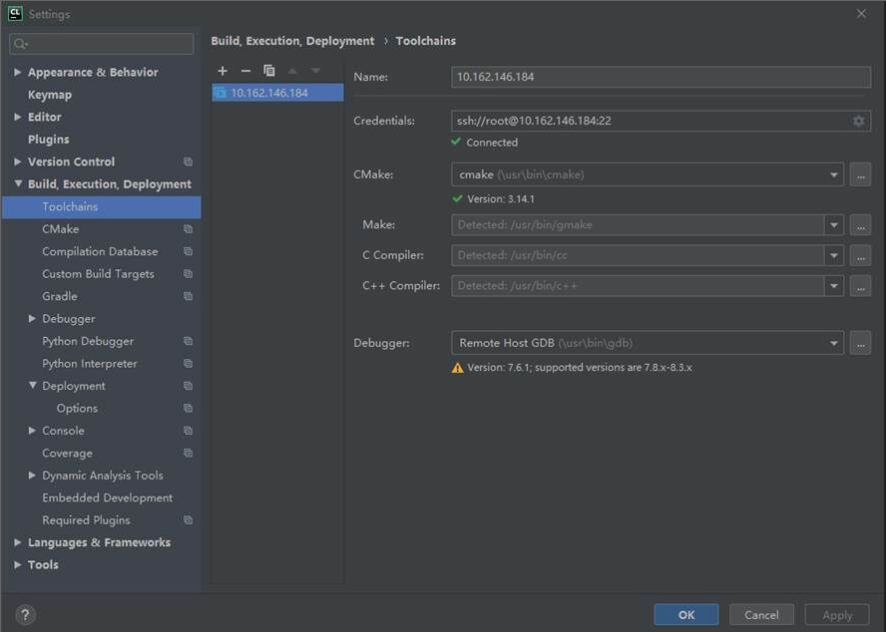Add a new toolchain with plus icon
This screenshot has height=632, width=886.
pos(222,71)
